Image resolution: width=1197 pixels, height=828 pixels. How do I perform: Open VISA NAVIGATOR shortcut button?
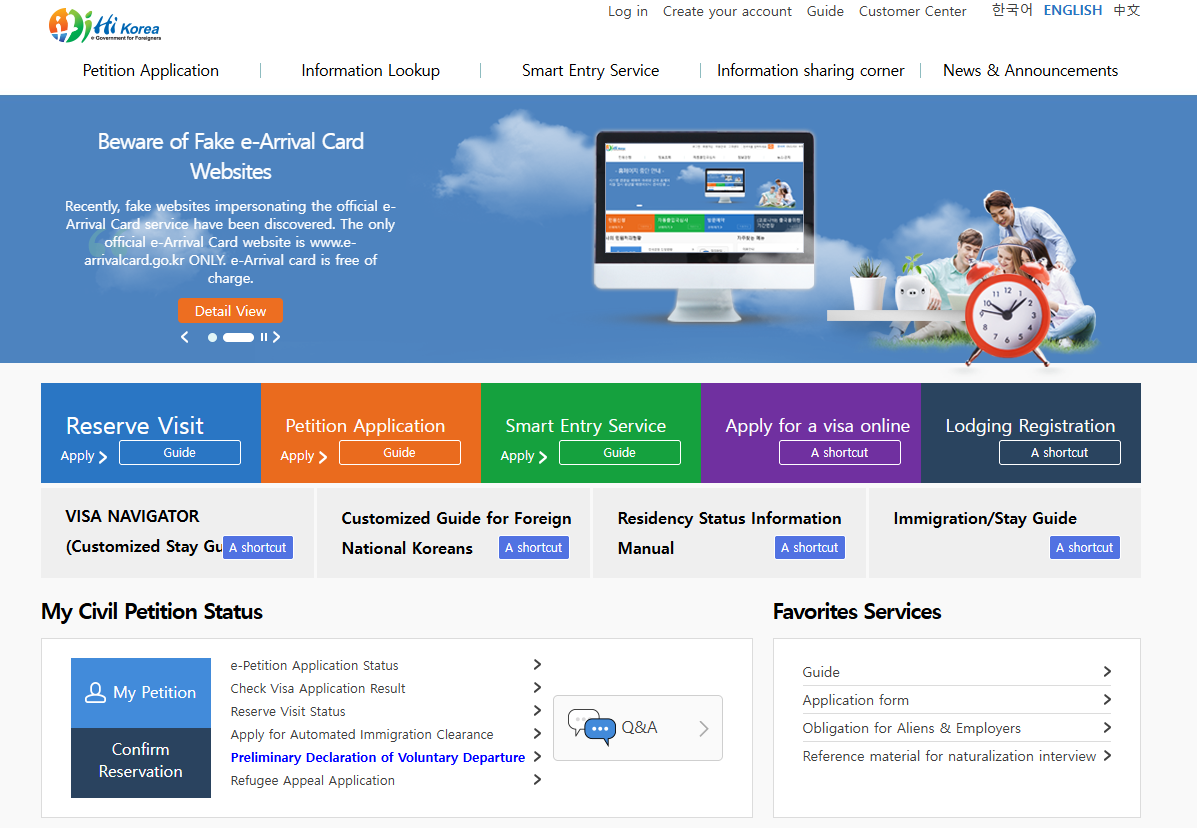point(258,547)
